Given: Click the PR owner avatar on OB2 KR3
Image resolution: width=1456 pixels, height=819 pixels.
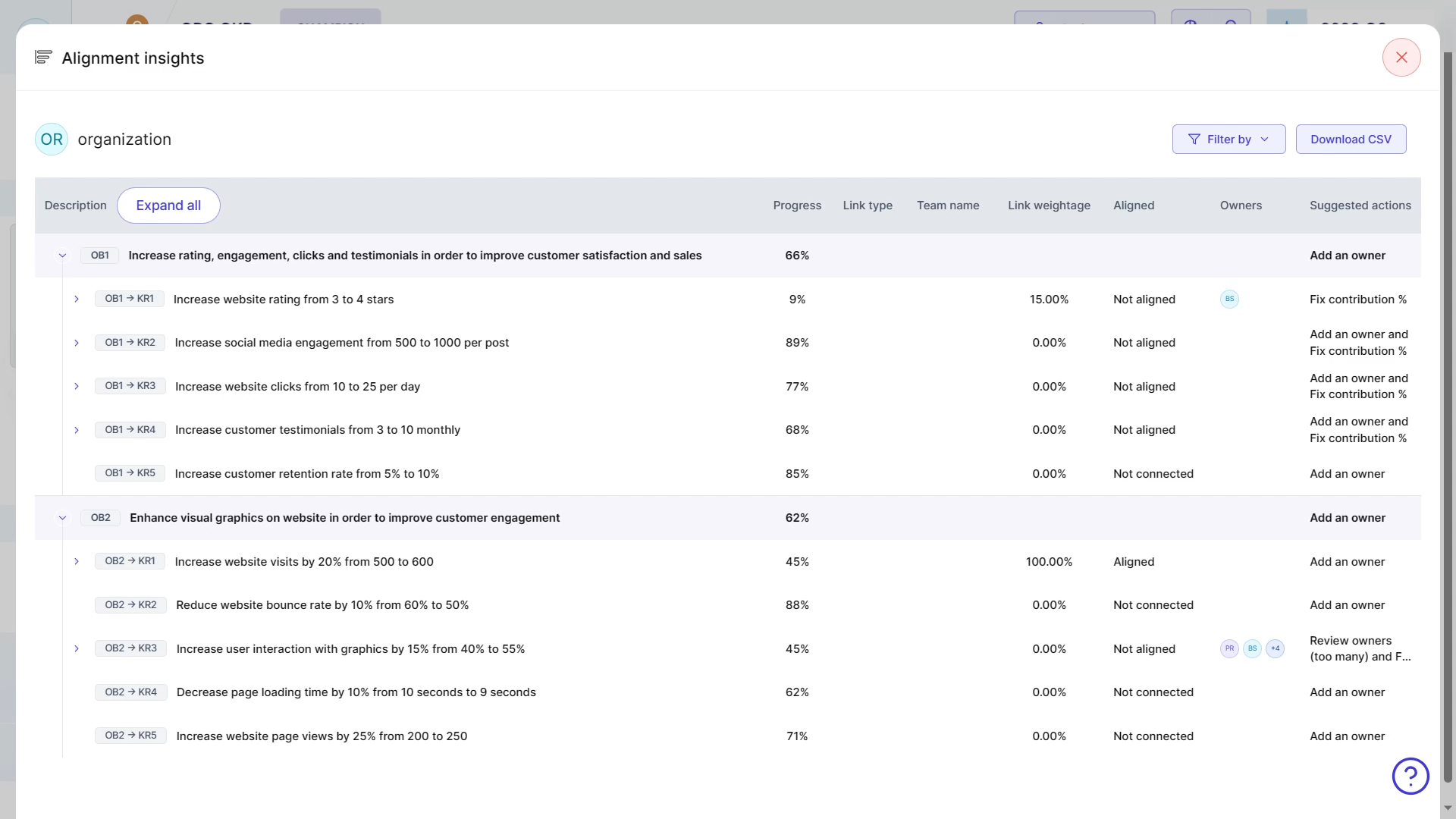Looking at the screenshot, I should 1229,648.
